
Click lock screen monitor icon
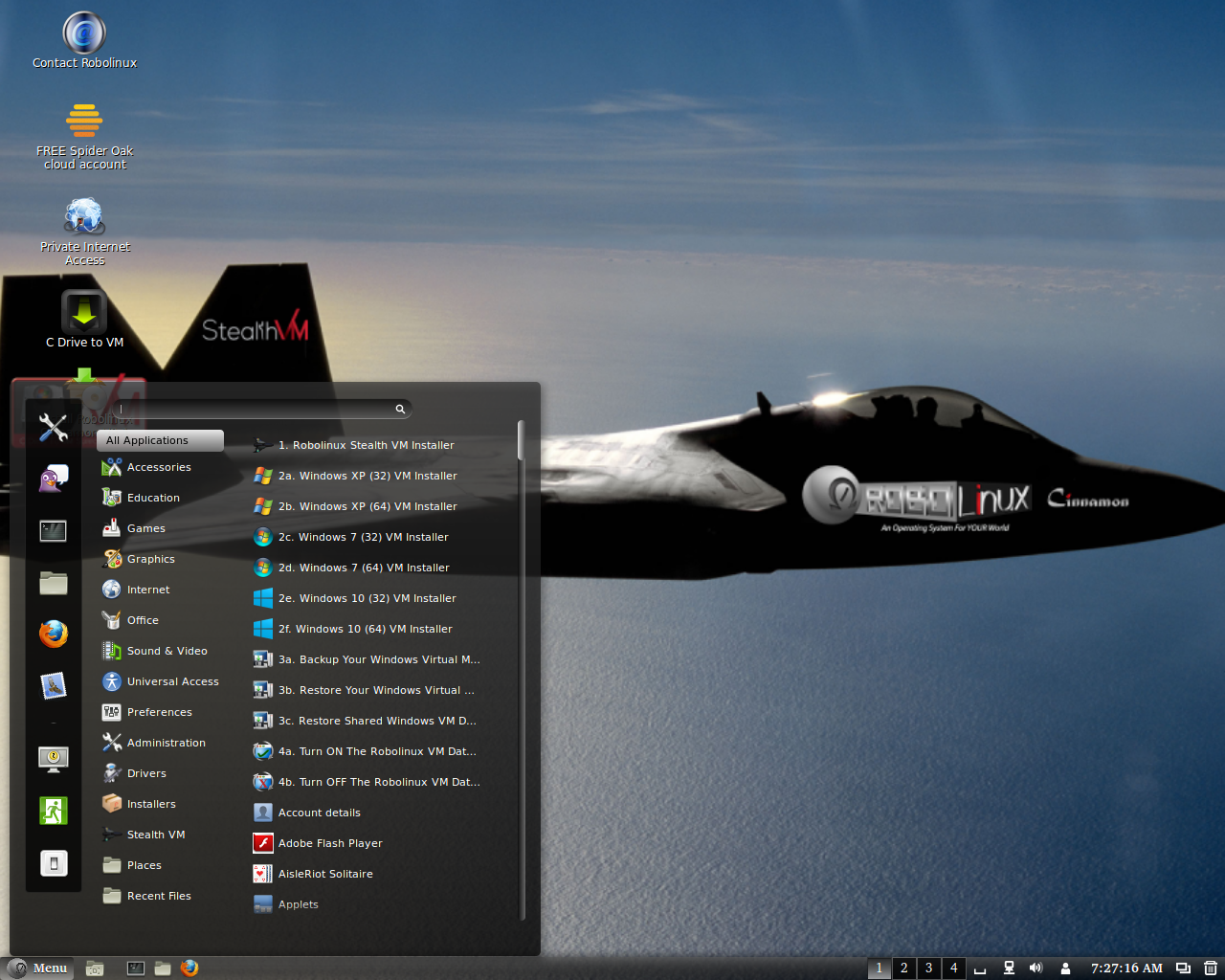coord(54,759)
